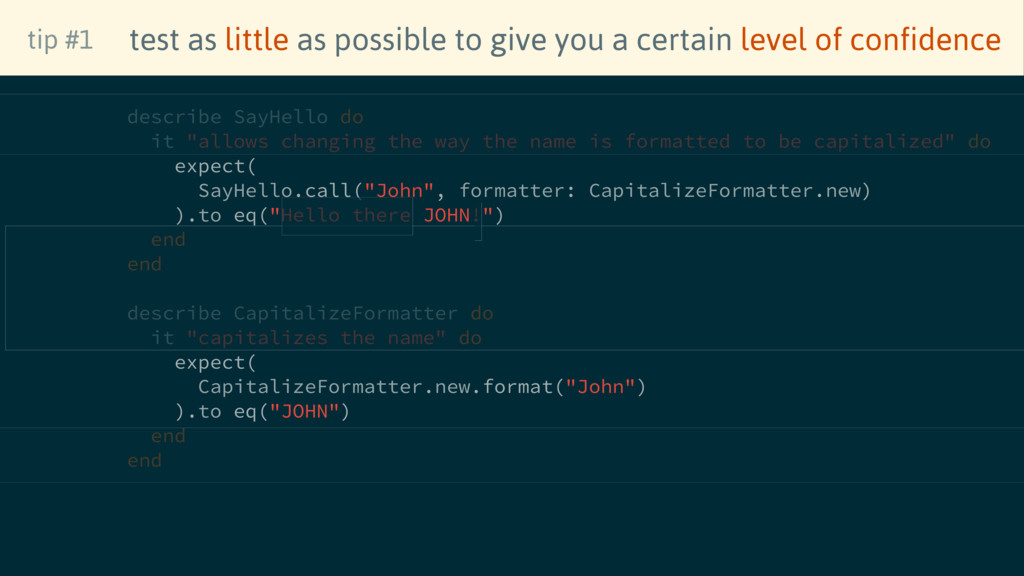Click the ".to eq" after the SayHello call
The height and width of the screenshot is (576, 1024).
pyautogui.click(x=221, y=215)
